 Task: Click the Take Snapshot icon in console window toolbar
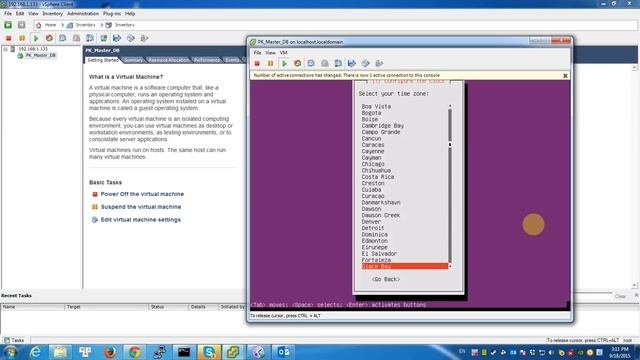click(x=311, y=63)
